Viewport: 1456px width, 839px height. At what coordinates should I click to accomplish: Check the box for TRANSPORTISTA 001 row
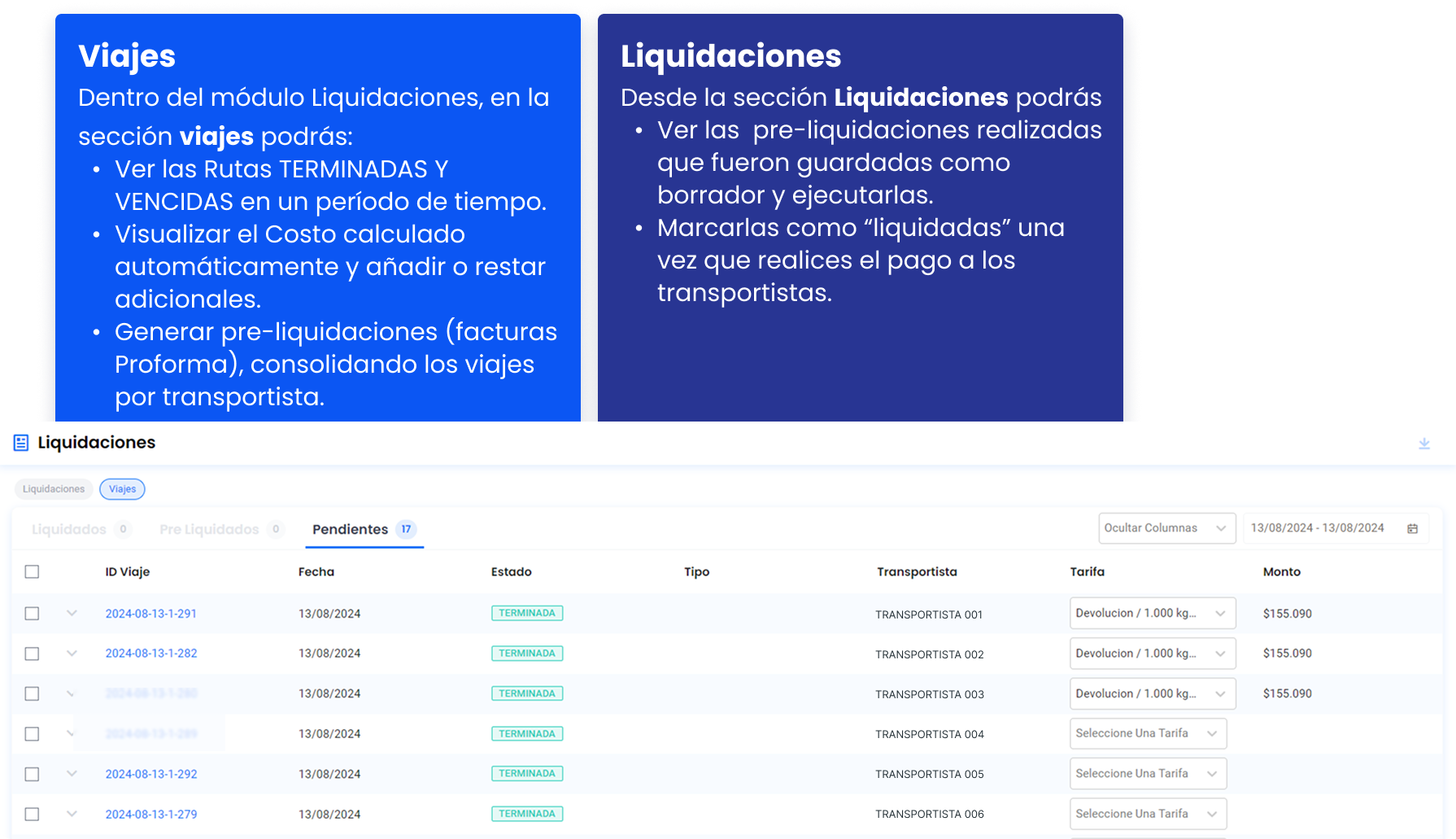[x=32, y=614]
